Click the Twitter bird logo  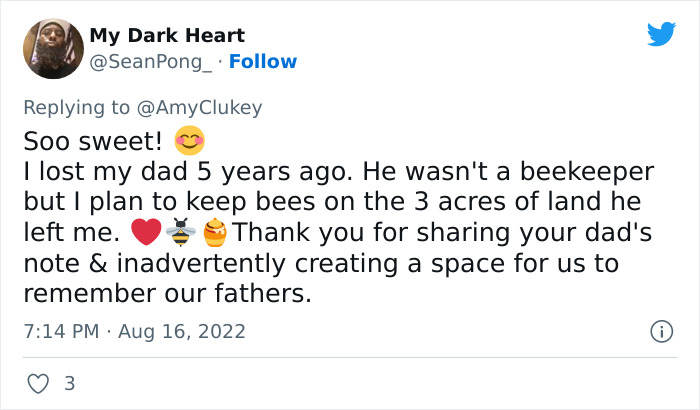(x=661, y=35)
